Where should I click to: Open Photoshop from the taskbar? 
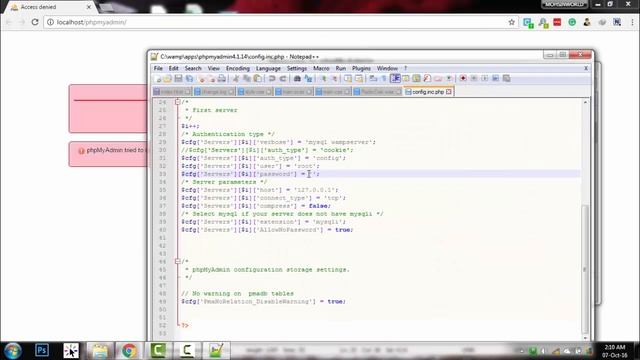click(x=42, y=350)
